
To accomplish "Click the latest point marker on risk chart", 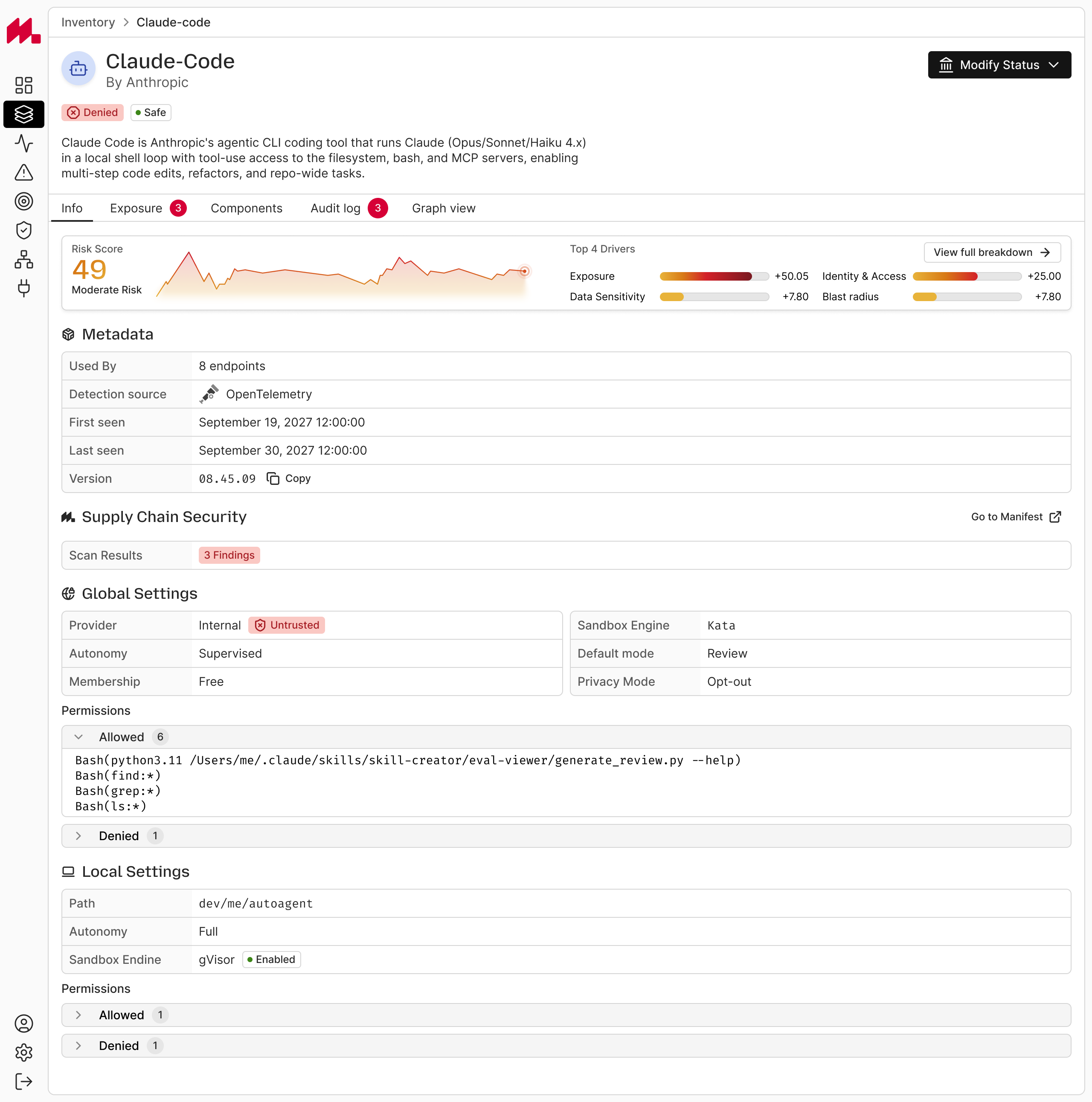I will (524, 272).
